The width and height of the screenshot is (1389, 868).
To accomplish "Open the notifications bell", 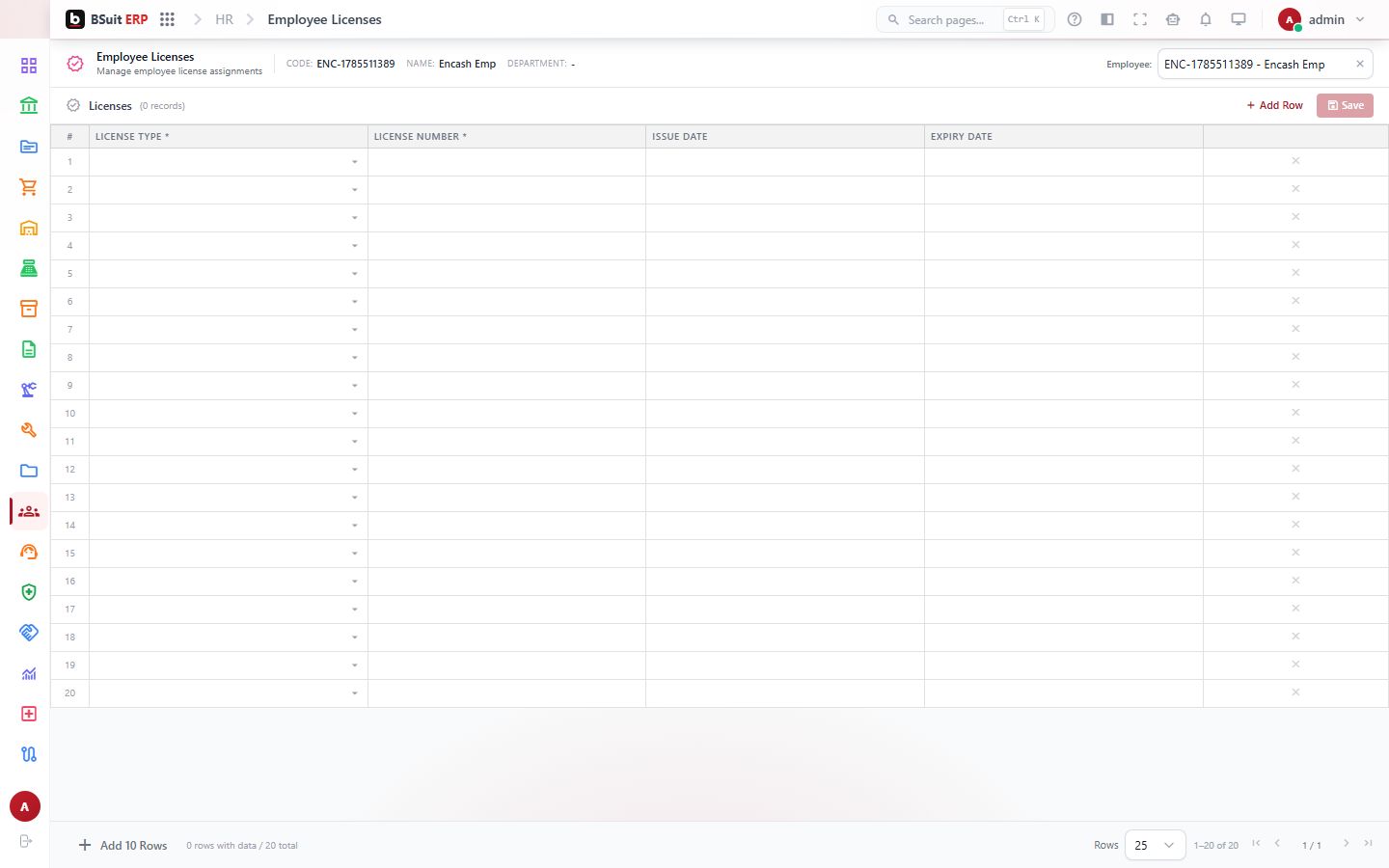I will [1206, 19].
